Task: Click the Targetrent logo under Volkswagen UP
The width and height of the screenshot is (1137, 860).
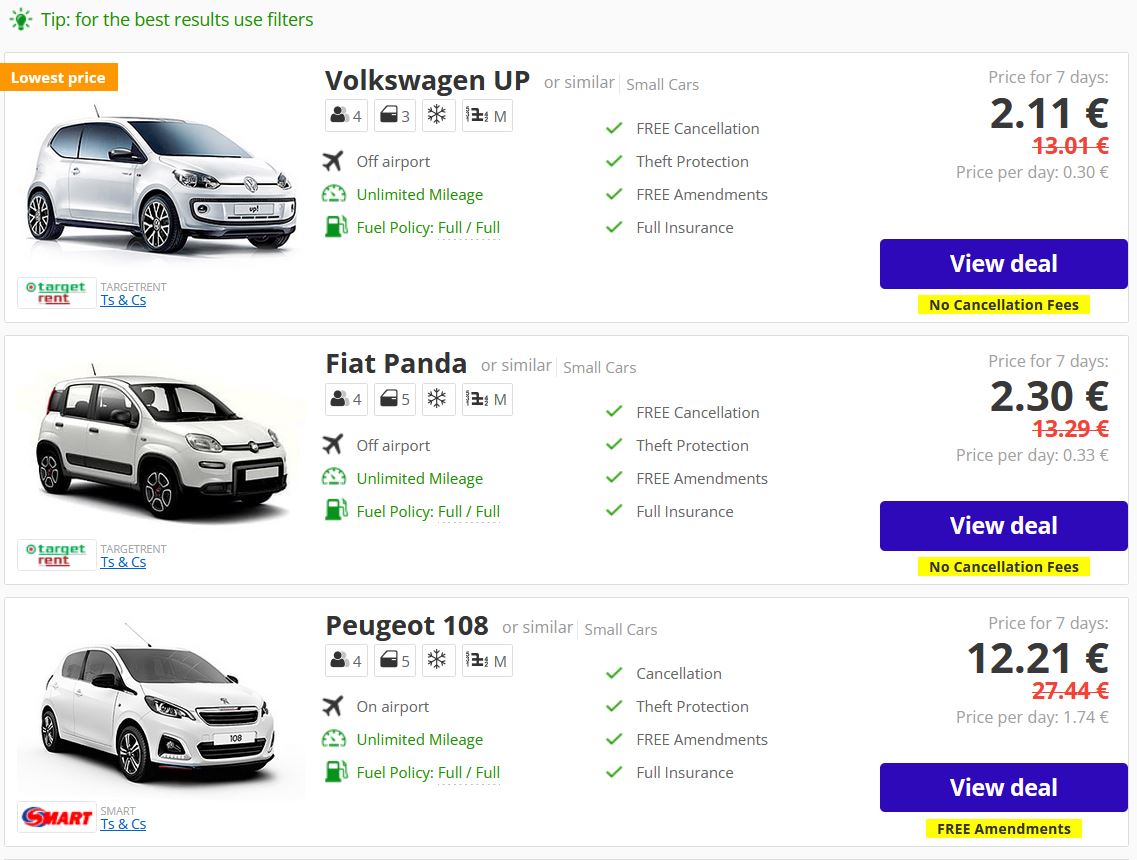Action: 57,293
